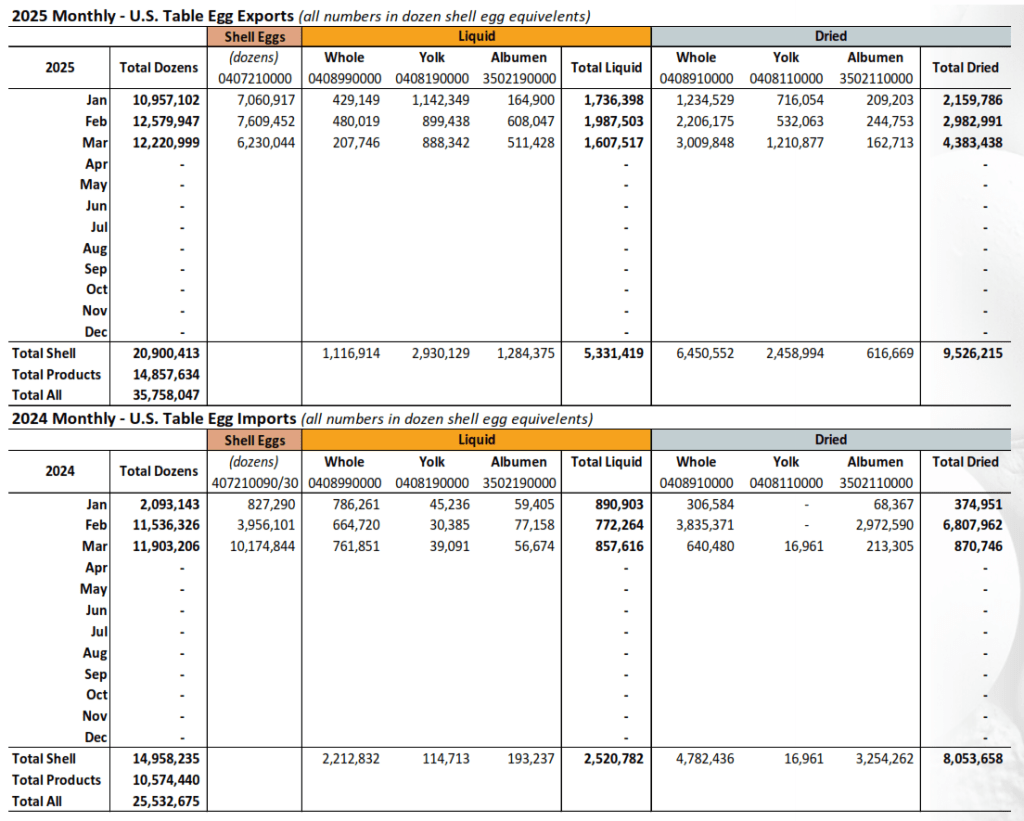1024x821 pixels.
Task: Select exports Mar dried yolk 1,210,877
Action: (795, 142)
